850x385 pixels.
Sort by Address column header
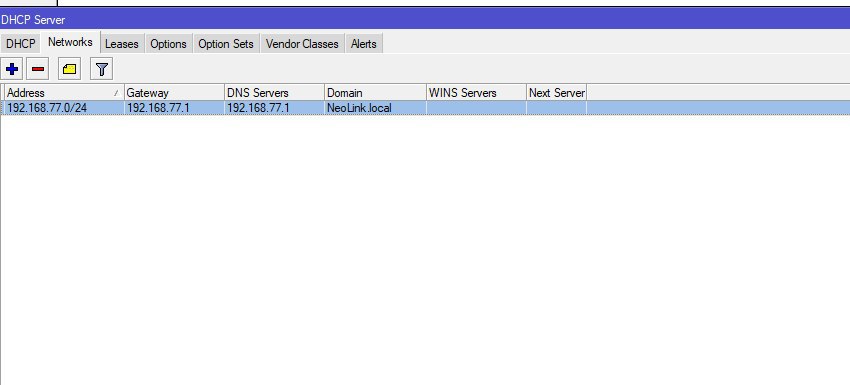tap(64, 93)
